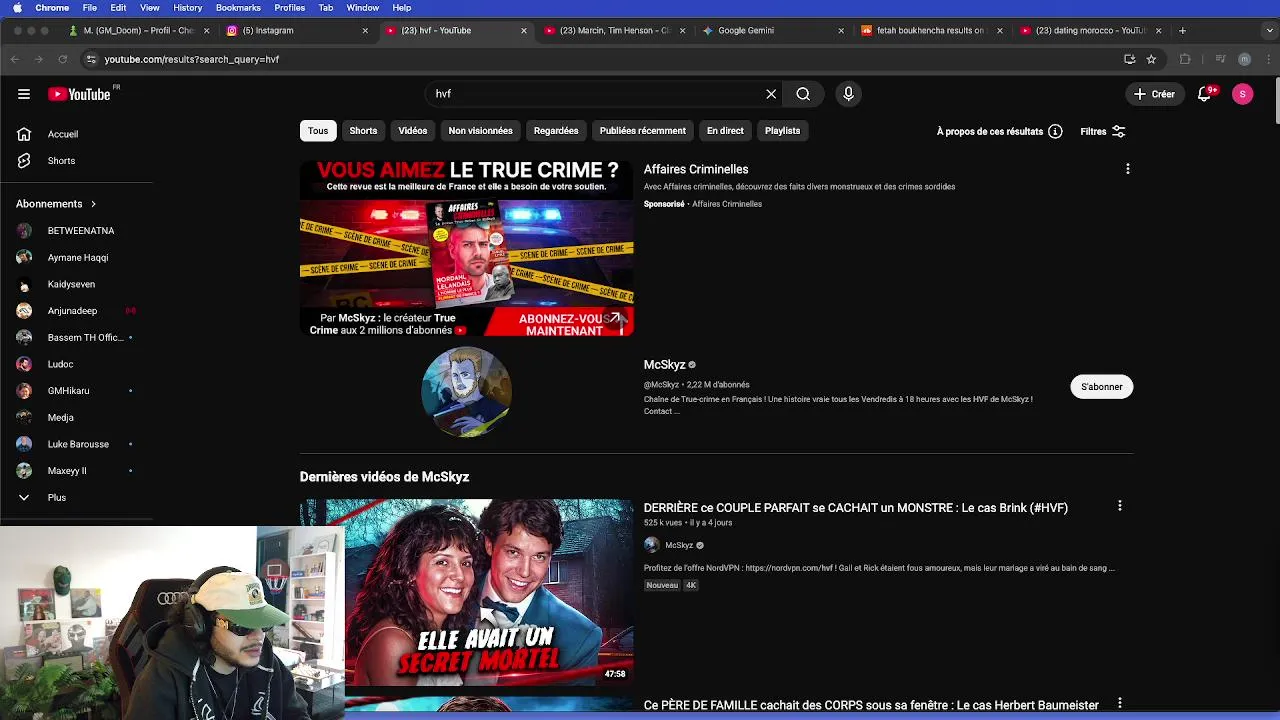
Task: Open Chrome extensions puzzle icon
Action: coord(1185,59)
